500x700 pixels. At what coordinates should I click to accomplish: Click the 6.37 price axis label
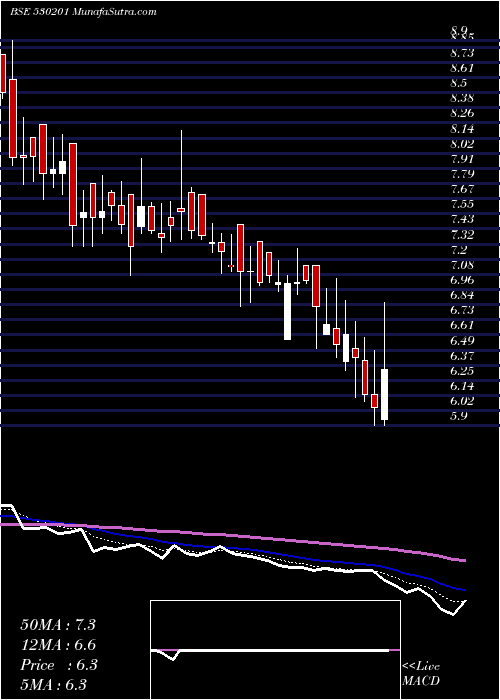coord(462,356)
